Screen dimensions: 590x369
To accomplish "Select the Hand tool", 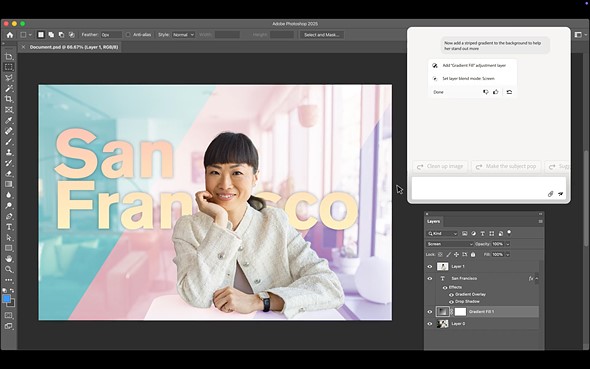I will (x=9, y=259).
